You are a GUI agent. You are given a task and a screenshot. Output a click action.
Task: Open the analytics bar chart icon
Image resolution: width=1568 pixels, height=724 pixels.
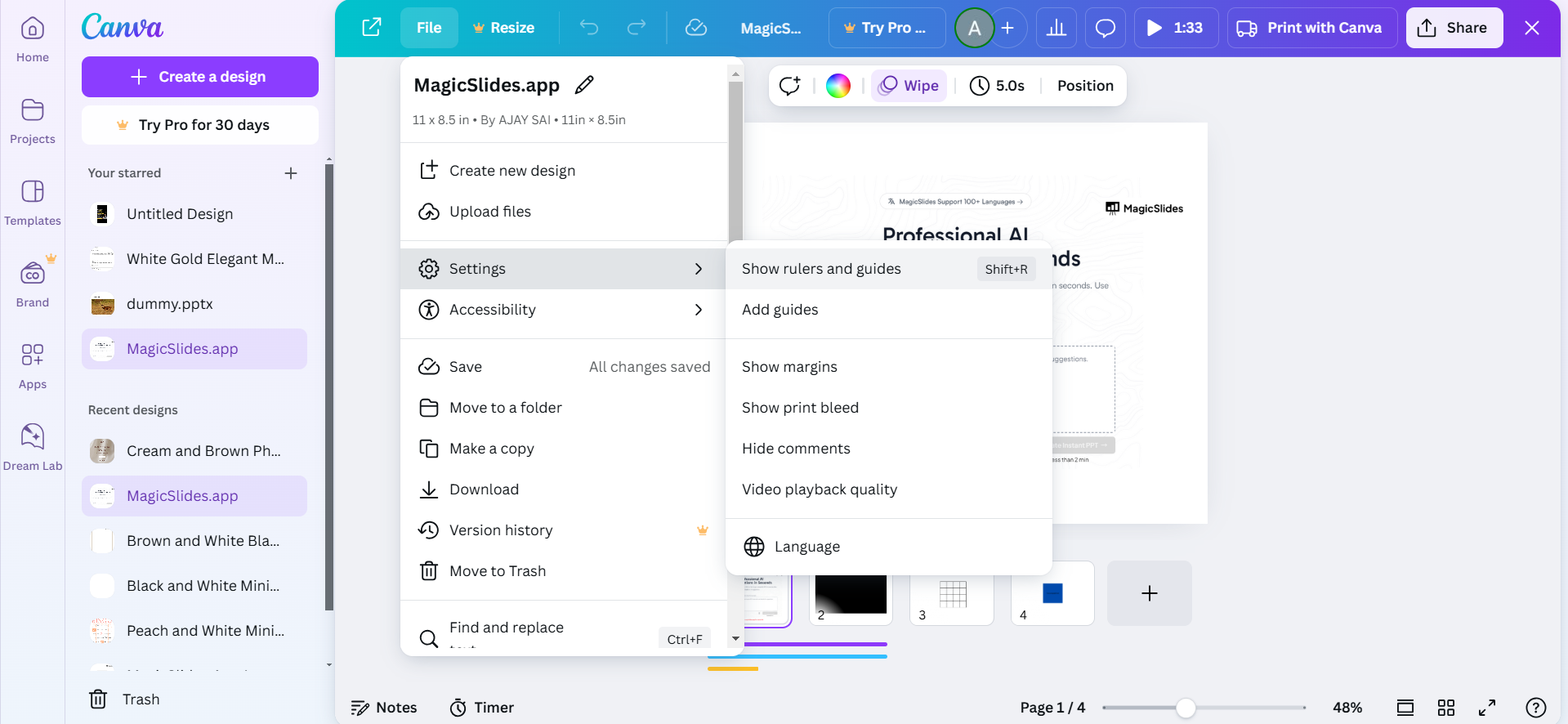coord(1057,28)
